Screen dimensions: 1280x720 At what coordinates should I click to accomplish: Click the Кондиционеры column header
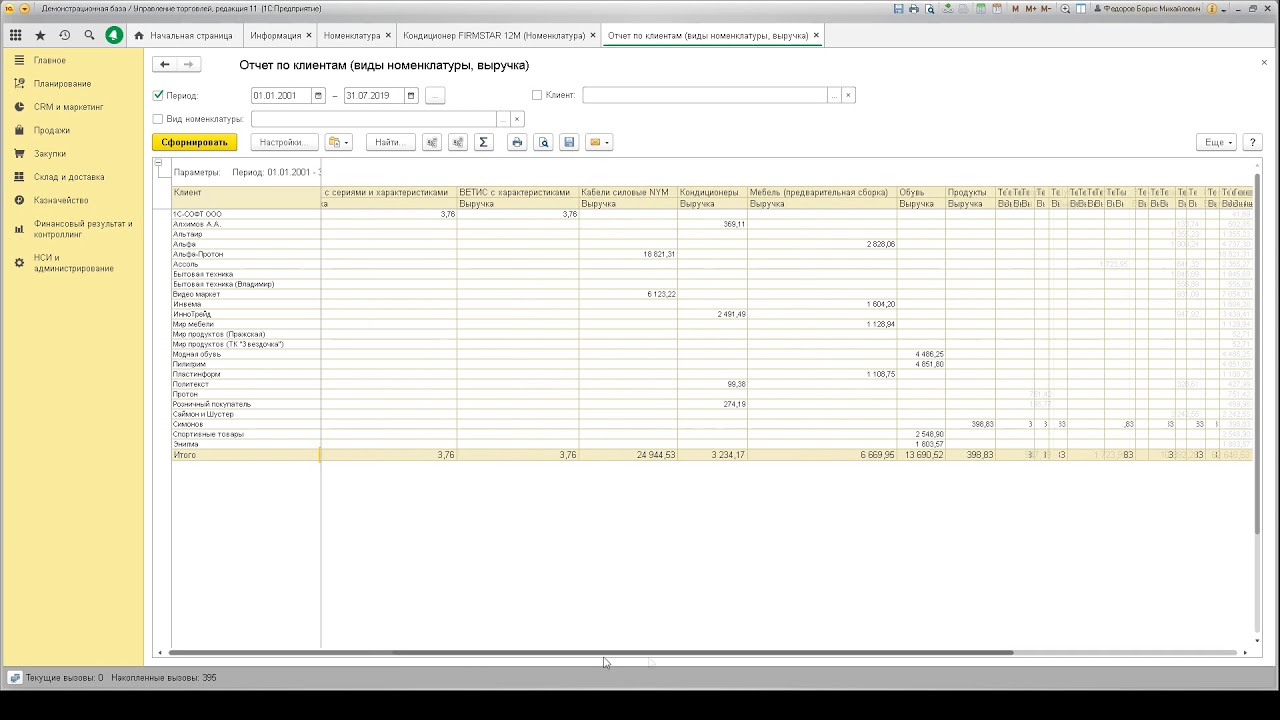pos(712,192)
